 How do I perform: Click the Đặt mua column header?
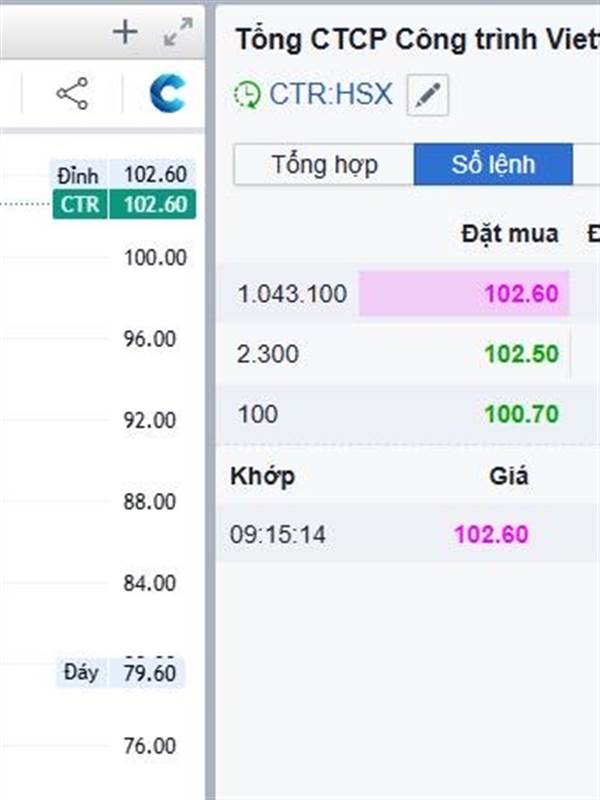510,234
